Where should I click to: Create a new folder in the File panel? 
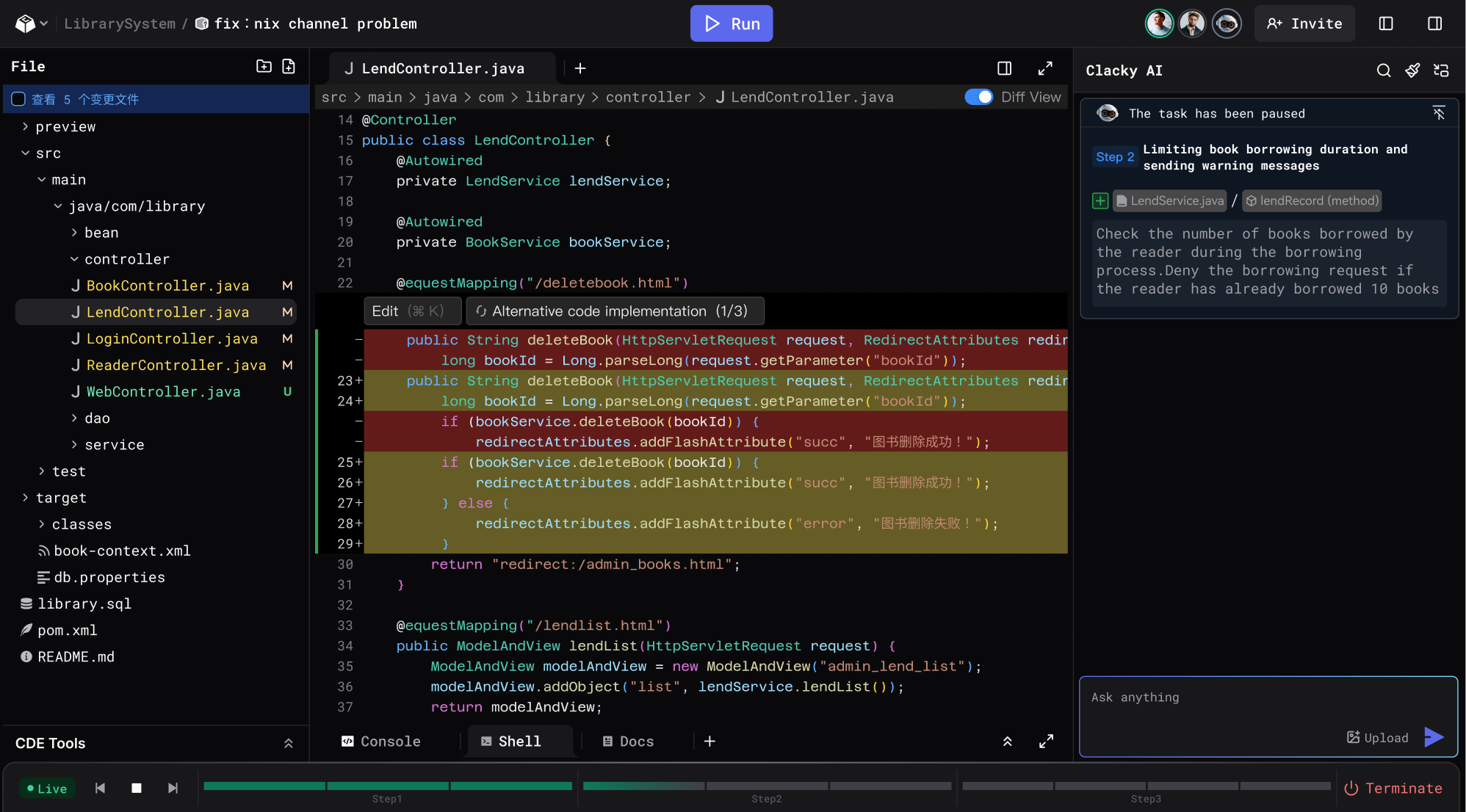(264, 66)
